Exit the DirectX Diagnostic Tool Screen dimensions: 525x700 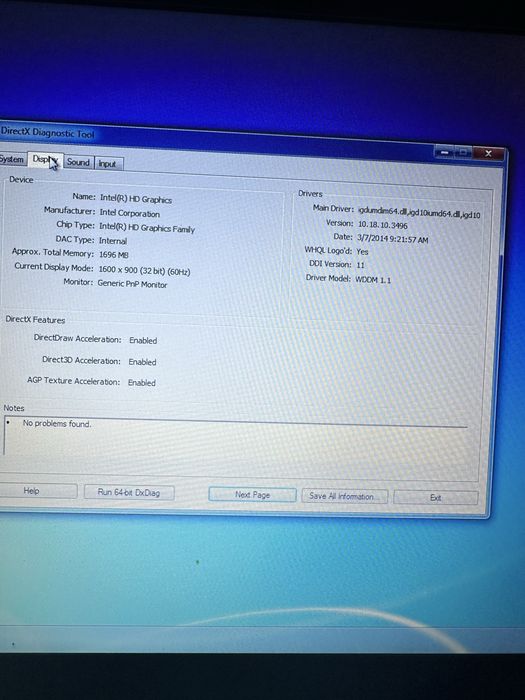click(x=436, y=498)
